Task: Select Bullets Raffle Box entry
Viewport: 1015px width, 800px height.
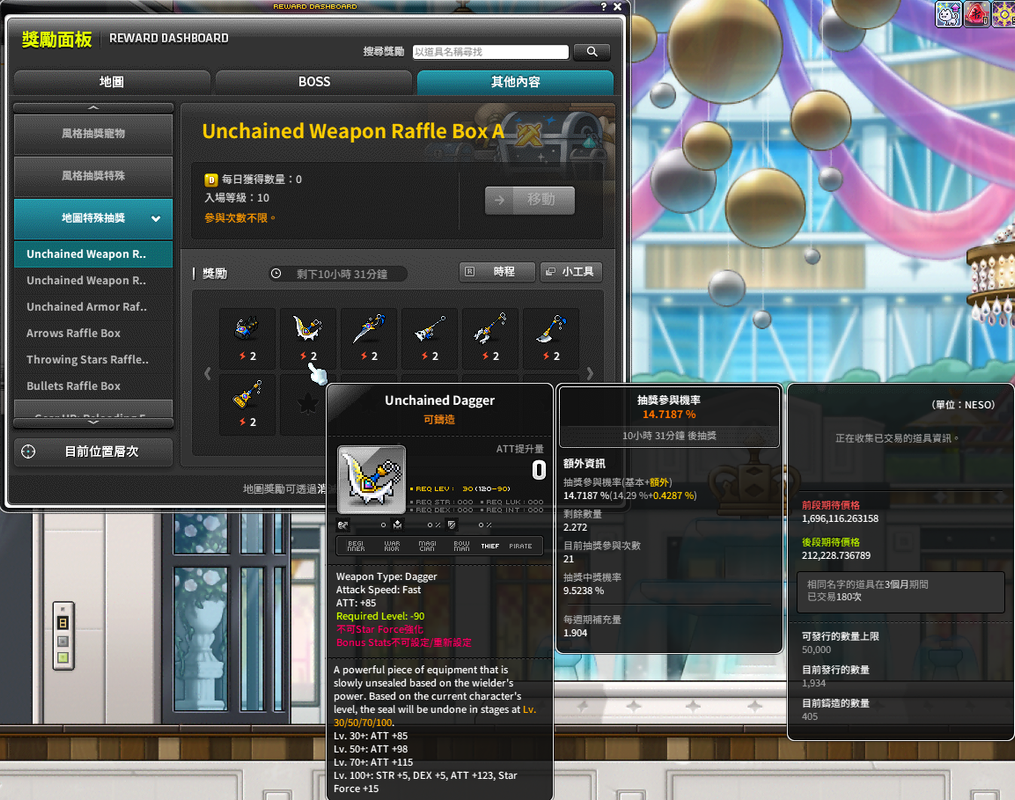Action: tap(93, 386)
